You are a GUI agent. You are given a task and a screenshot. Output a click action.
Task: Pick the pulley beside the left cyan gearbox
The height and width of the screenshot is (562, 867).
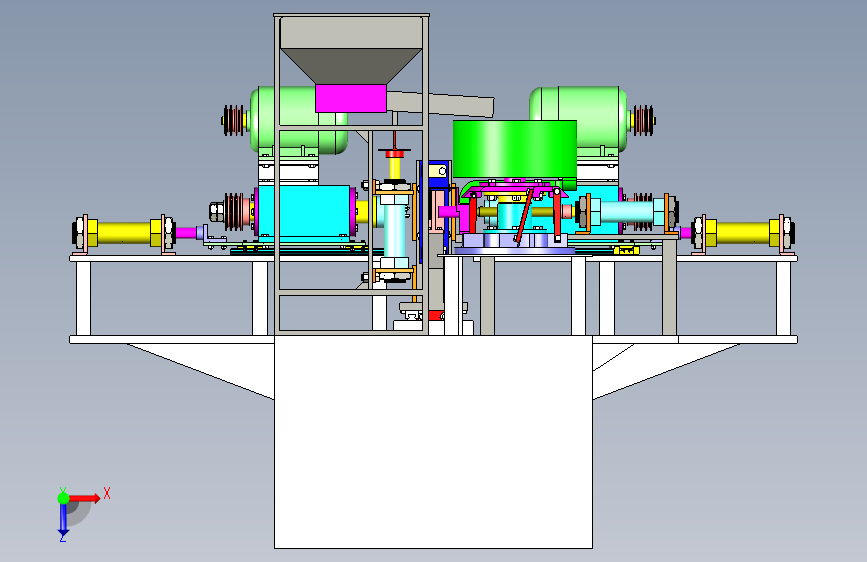(x=234, y=212)
